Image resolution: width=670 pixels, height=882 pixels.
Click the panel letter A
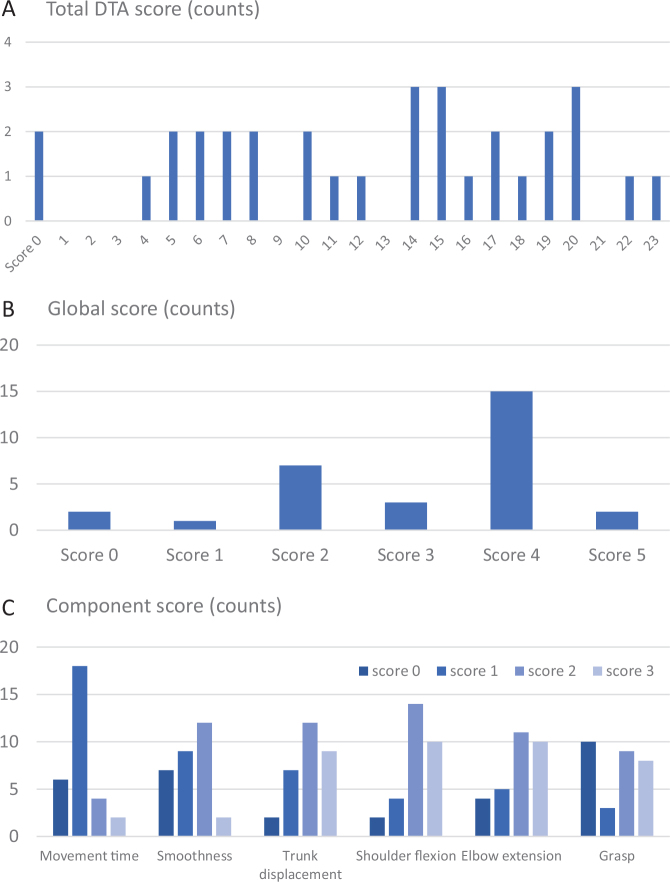tap(10, 12)
